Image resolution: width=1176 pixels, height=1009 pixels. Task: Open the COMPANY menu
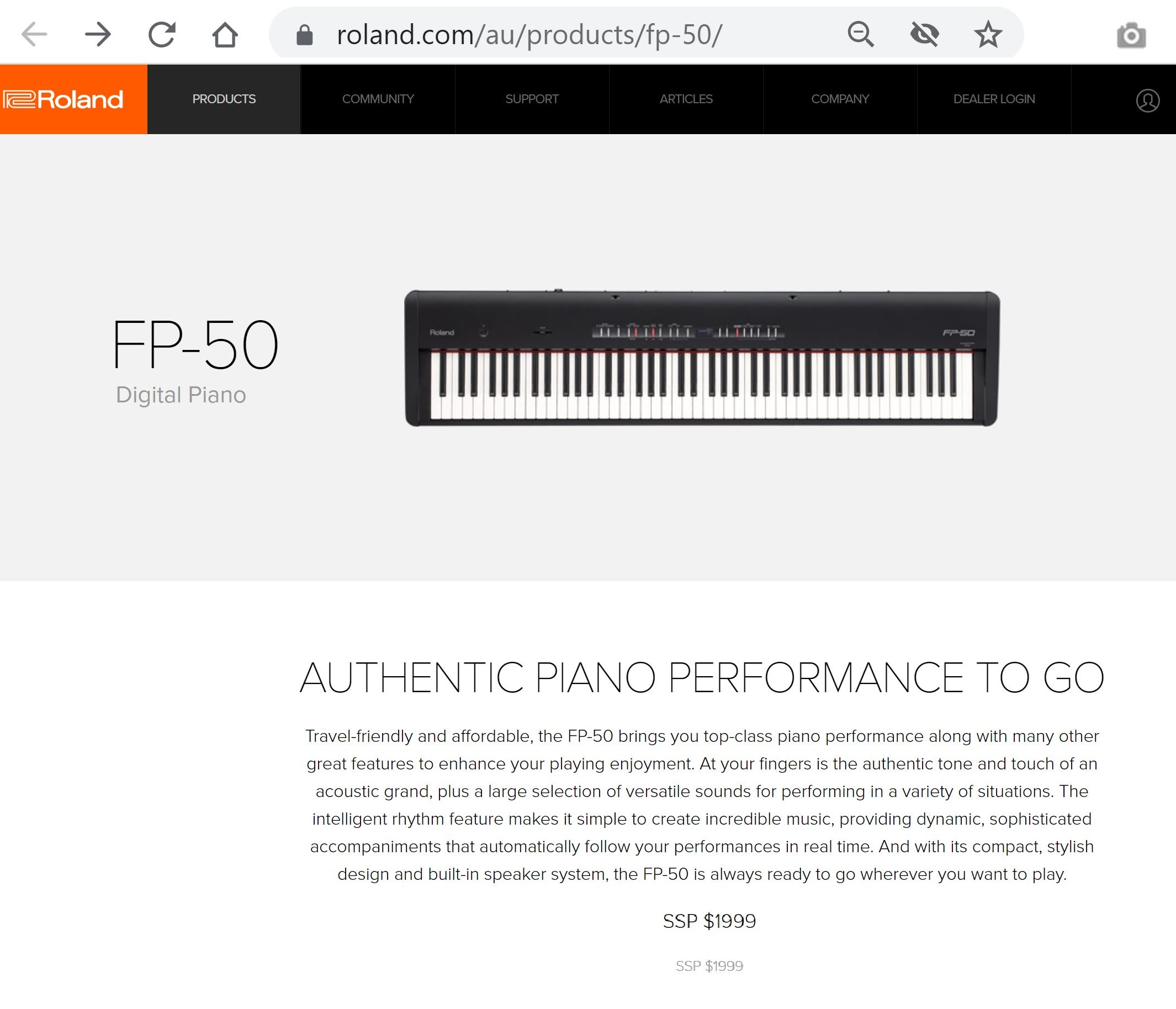click(x=840, y=99)
